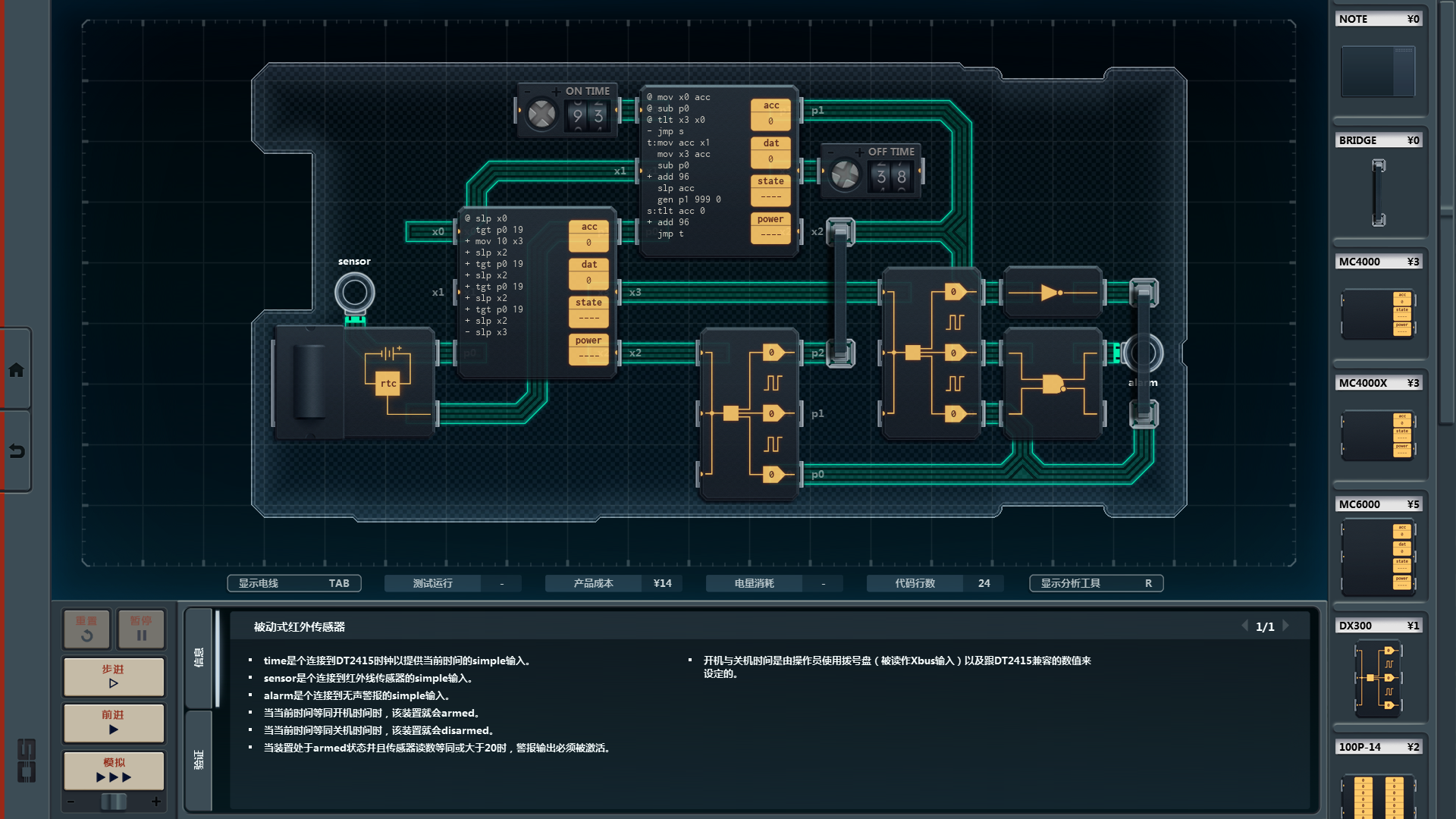The image size is (1456, 819).
Task: Click the undo arrow icon
Action: tap(16, 451)
